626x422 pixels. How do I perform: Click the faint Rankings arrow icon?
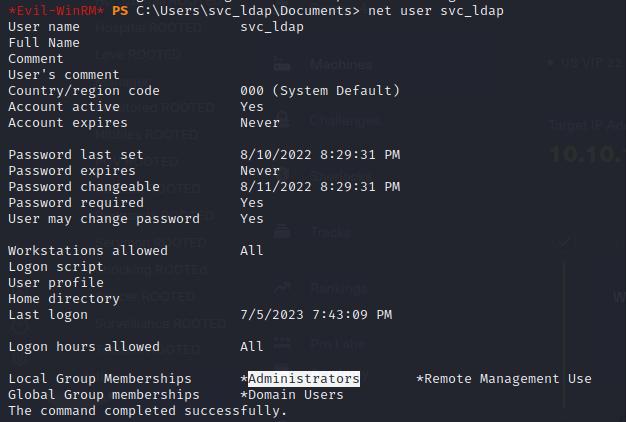(282, 288)
